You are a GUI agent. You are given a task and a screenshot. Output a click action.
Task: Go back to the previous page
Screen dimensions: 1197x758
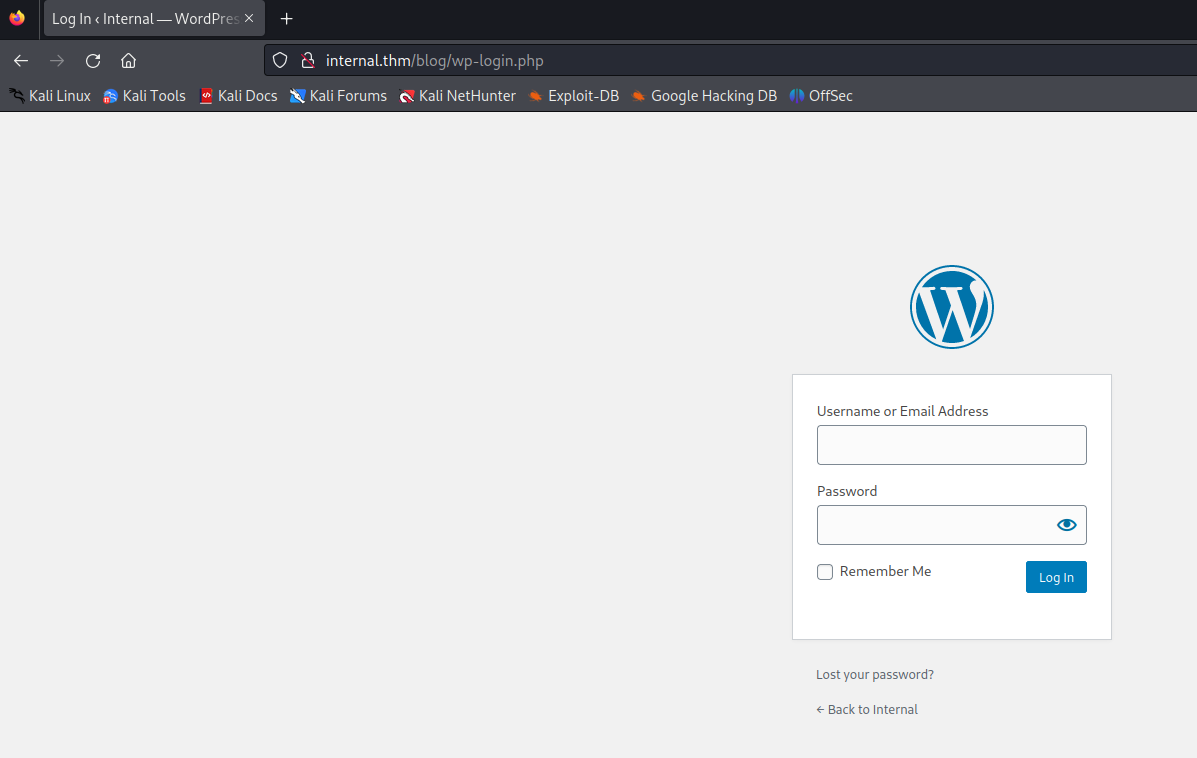point(21,60)
